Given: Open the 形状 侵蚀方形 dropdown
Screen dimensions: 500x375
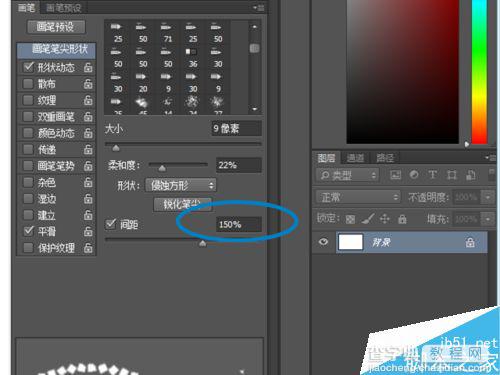Looking at the screenshot, I should point(181,185).
